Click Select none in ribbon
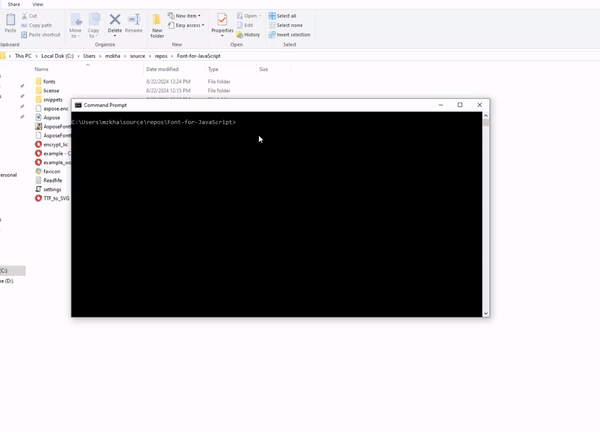Image resolution: width=600 pixels, height=432 pixels. (x=287, y=25)
